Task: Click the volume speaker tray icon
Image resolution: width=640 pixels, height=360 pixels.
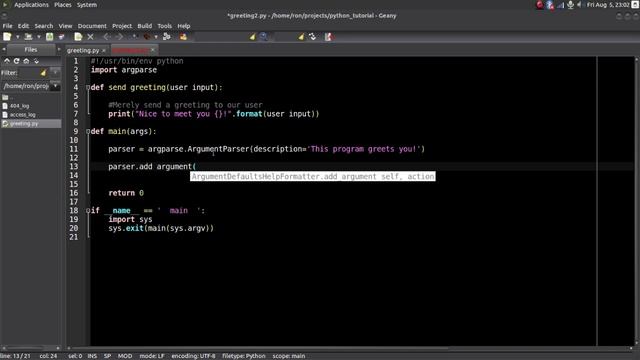Action: coord(580,5)
